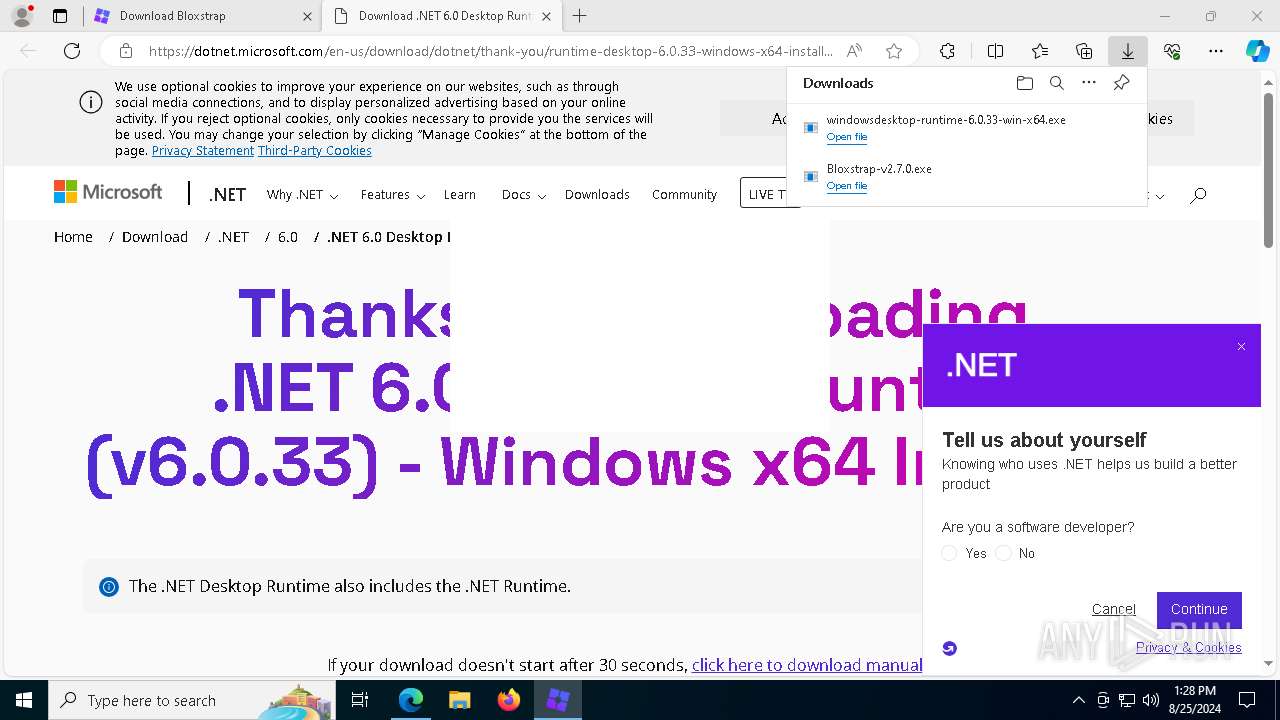Open Browser essentials heart icon
This screenshot has width=1280, height=720.
pyautogui.click(x=1172, y=51)
